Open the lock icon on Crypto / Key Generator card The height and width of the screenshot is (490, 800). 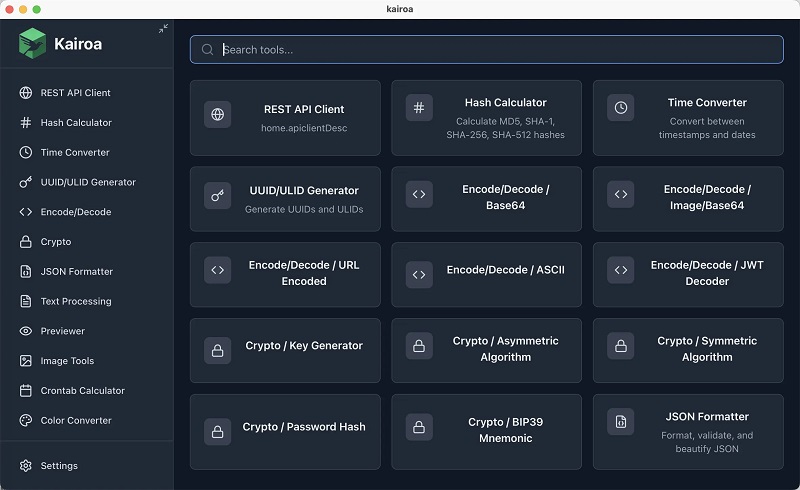(217, 351)
